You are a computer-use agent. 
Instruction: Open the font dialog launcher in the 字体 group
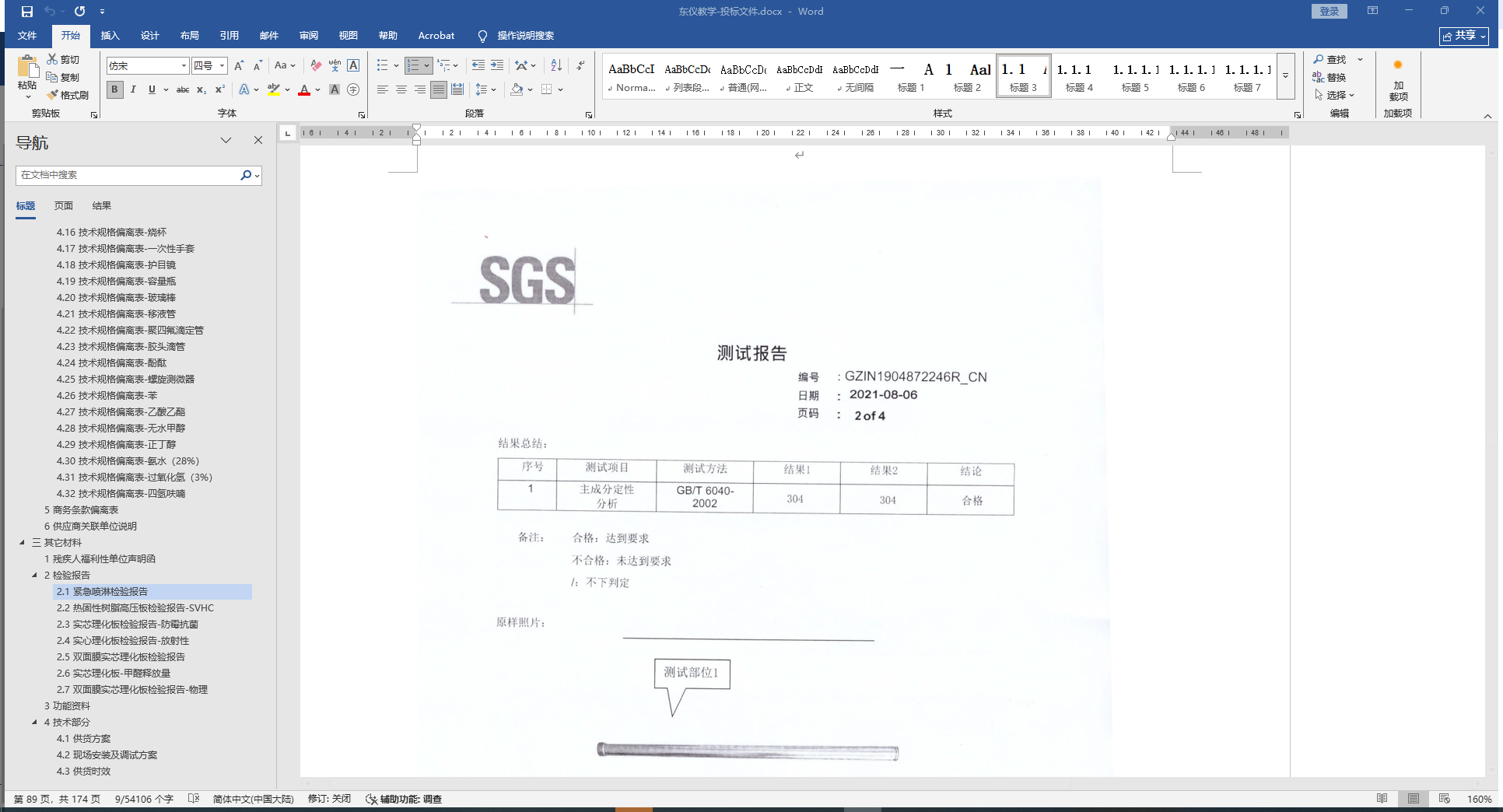pos(361,114)
